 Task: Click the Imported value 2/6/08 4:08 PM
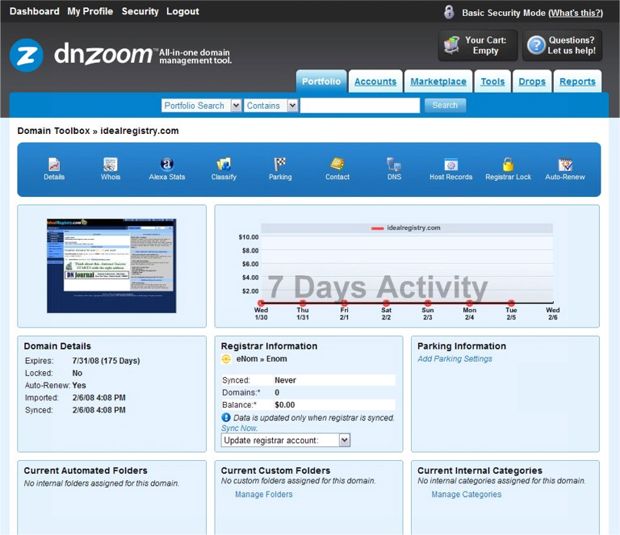(x=99, y=397)
